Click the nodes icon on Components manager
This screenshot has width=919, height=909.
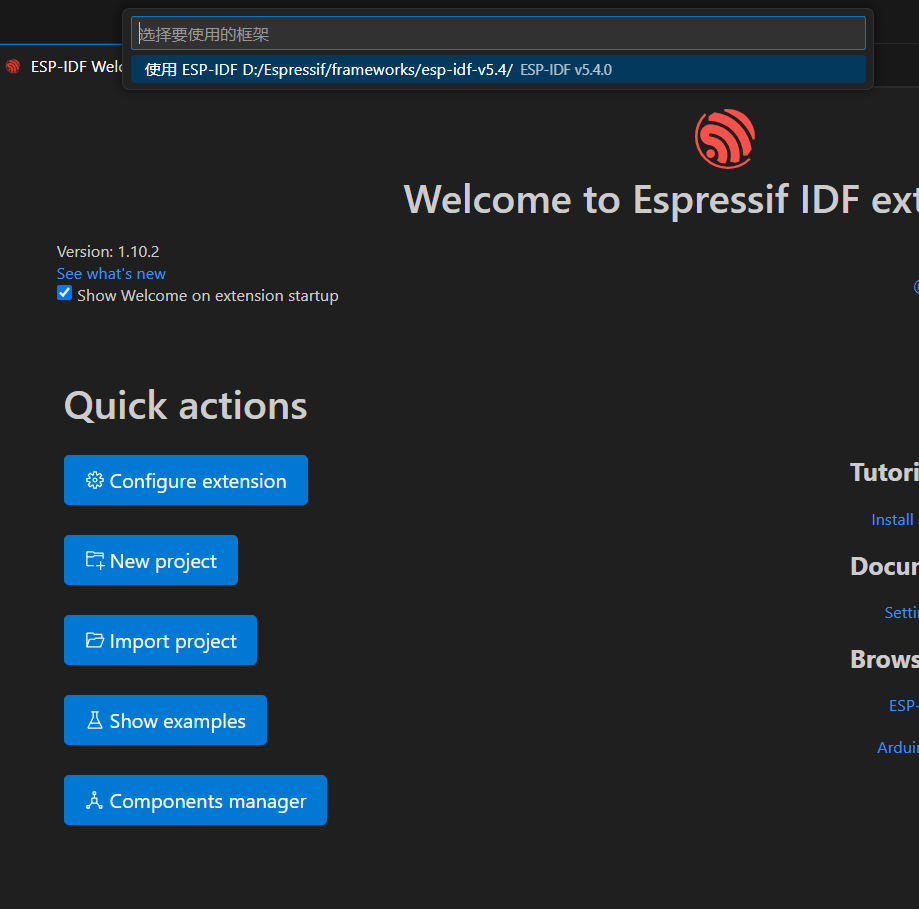coord(94,801)
